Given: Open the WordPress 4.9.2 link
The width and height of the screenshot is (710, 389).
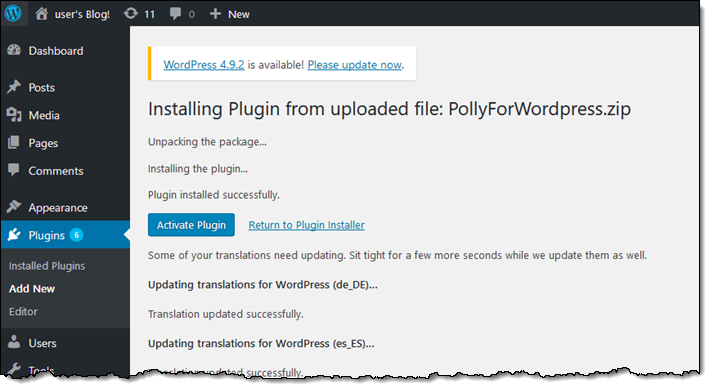Looking at the screenshot, I should coord(204,65).
